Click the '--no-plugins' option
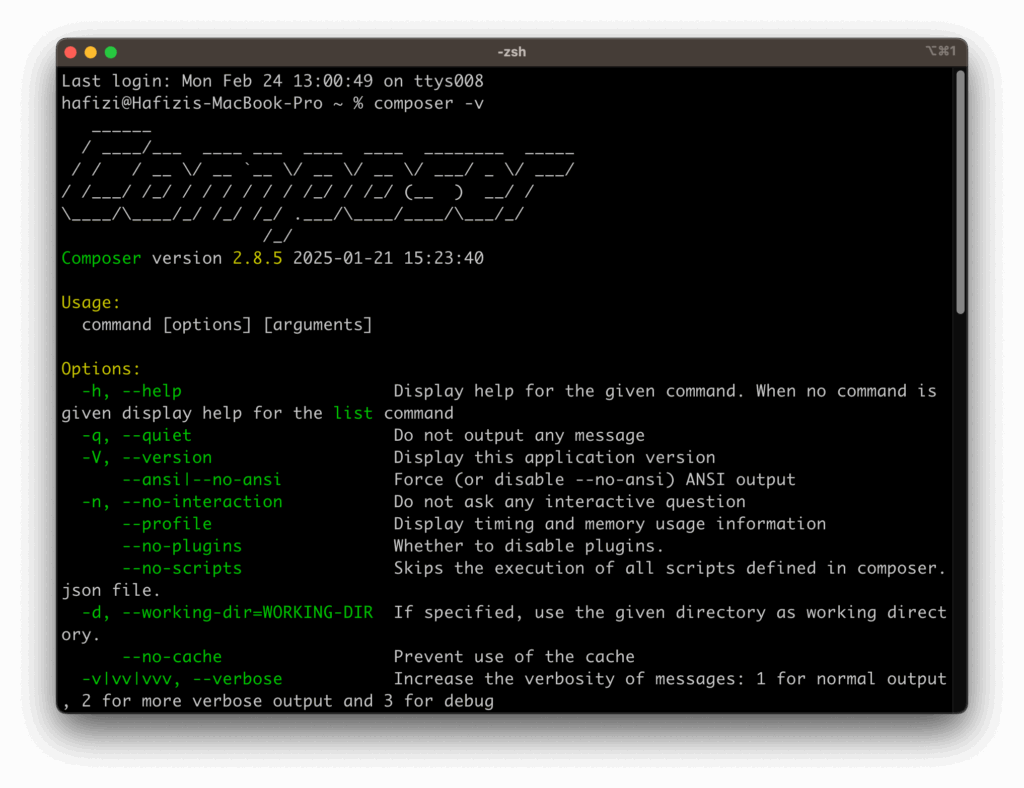Viewport: 1024px width, 788px height. 182,546
